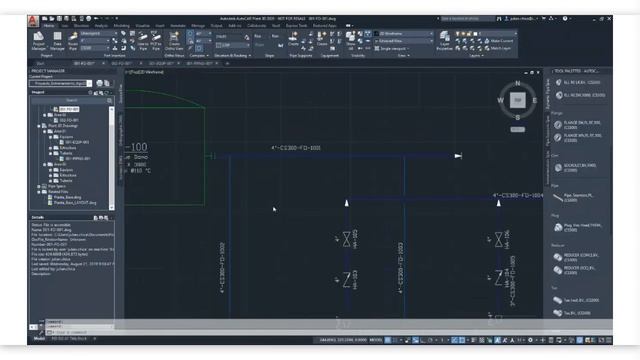Click the New drawing icon in quick access toolbar
This screenshot has height=360, width=640.
44,18
